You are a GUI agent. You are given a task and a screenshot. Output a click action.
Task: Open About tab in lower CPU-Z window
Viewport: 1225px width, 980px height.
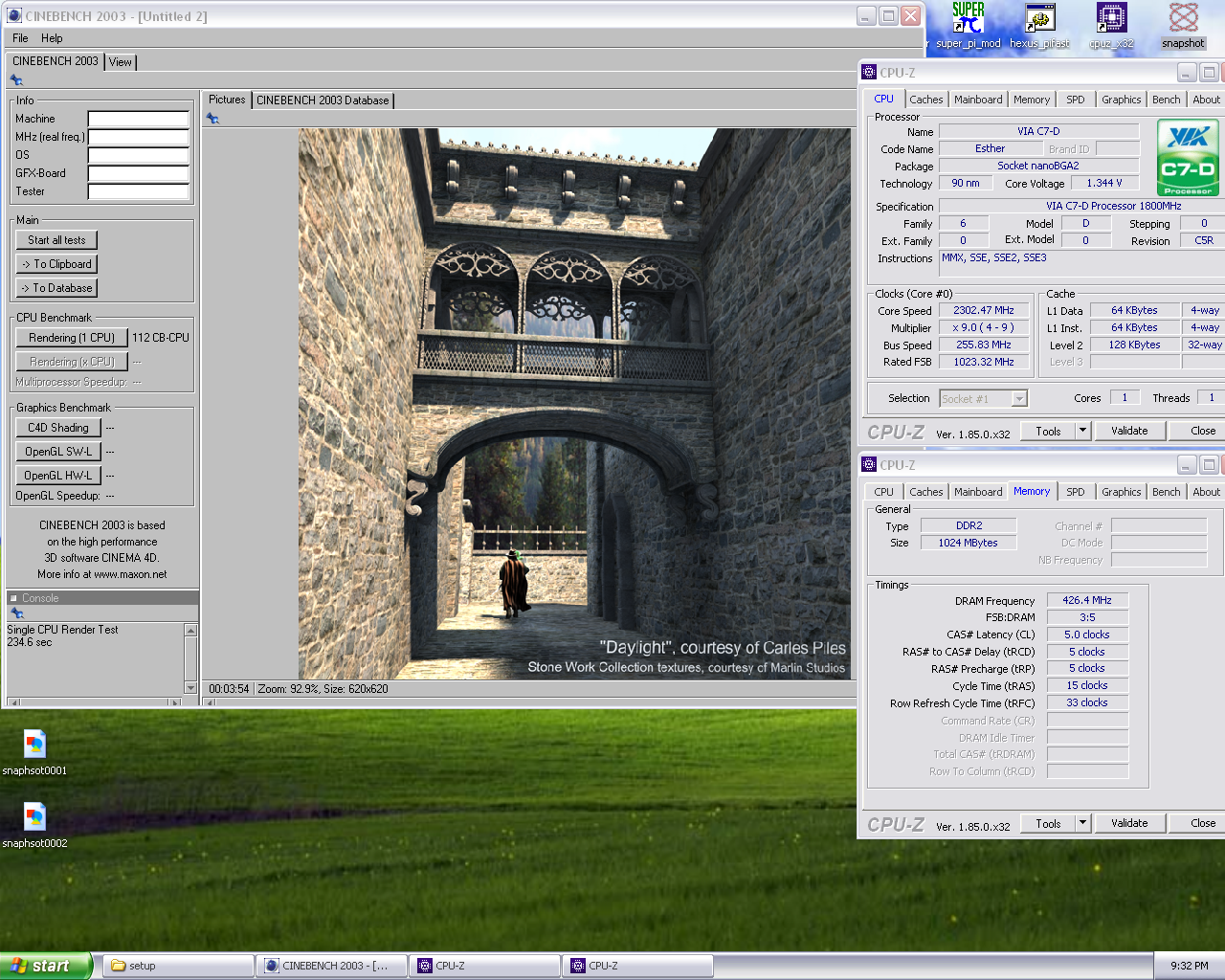point(1207,492)
